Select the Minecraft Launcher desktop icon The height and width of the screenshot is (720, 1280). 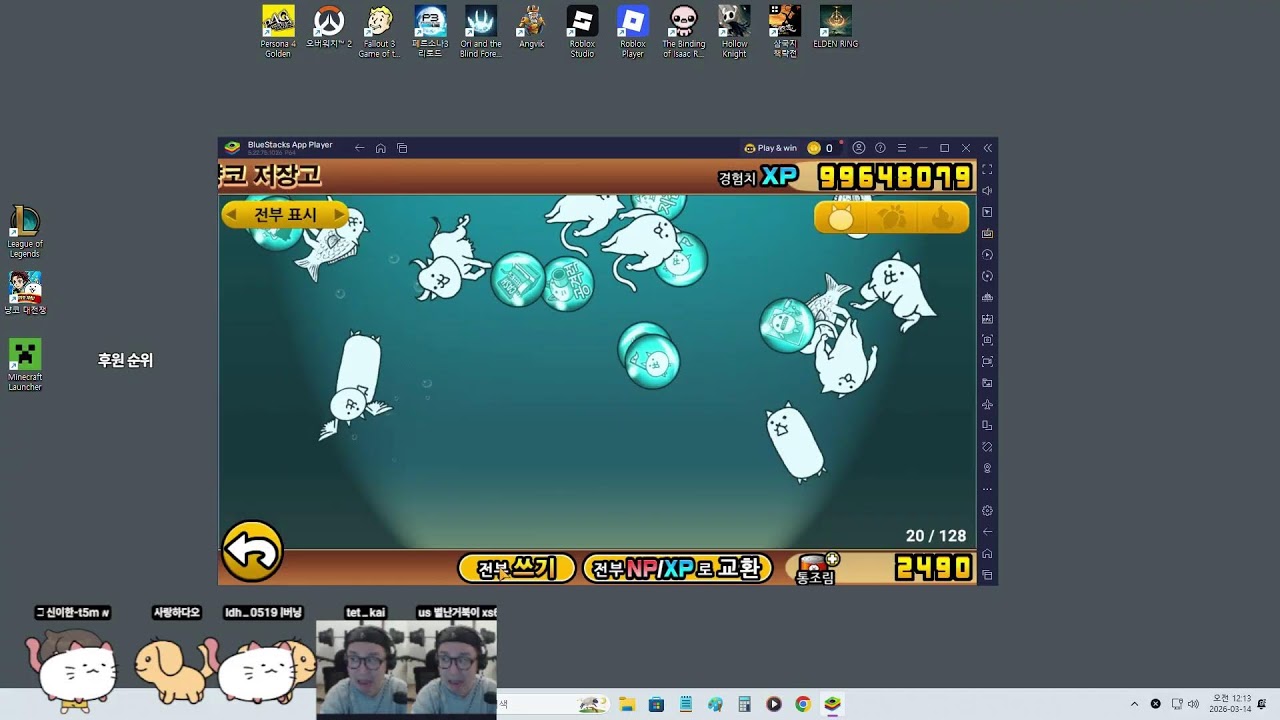click(25, 365)
